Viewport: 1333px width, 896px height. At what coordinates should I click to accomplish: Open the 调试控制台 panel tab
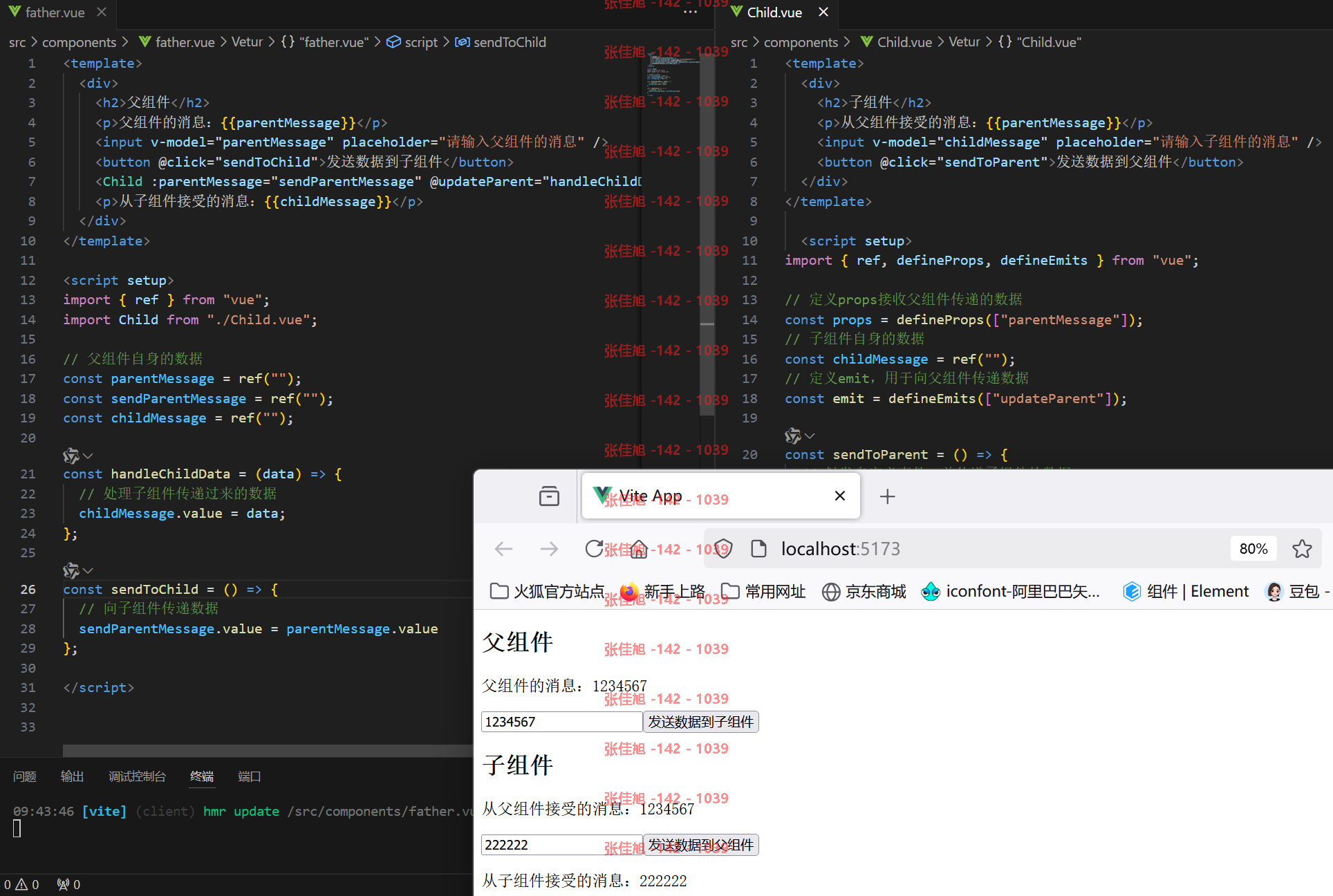(x=137, y=776)
